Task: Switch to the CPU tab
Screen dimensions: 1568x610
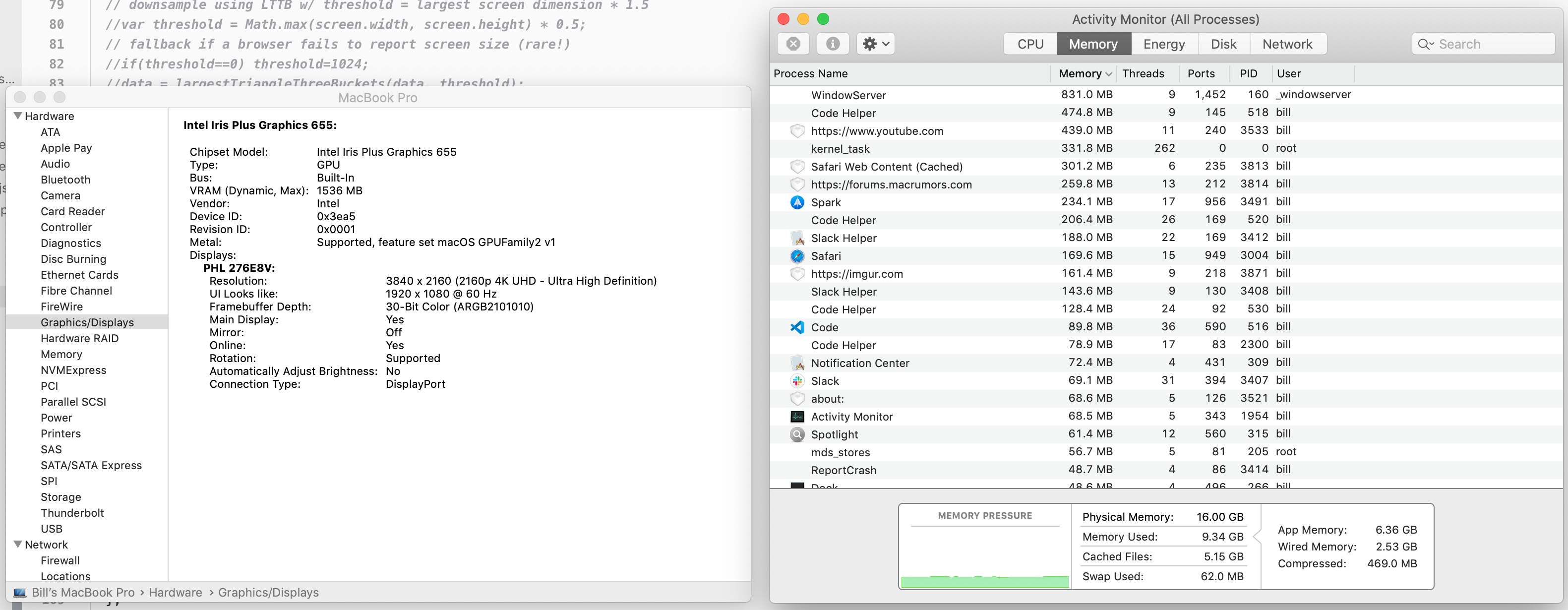Action: pyautogui.click(x=1030, y=44)
